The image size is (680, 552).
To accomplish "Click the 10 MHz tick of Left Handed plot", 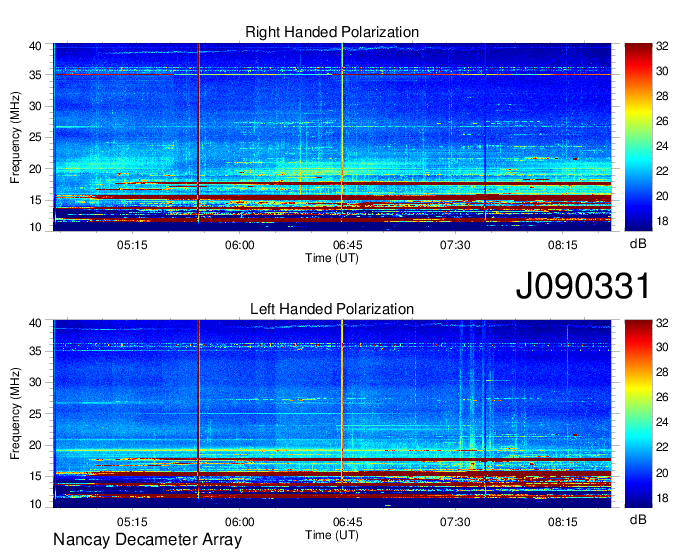I will [36, 504].
